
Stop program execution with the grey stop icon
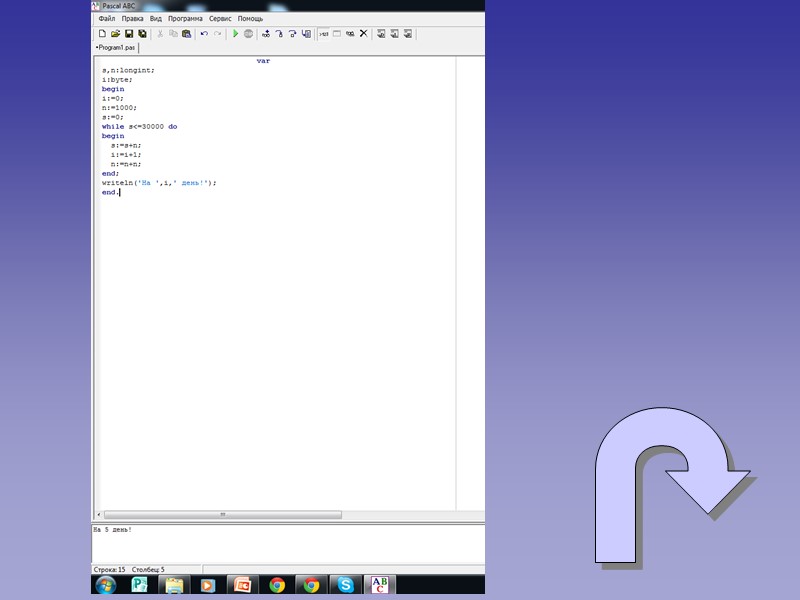pos(248,34)
